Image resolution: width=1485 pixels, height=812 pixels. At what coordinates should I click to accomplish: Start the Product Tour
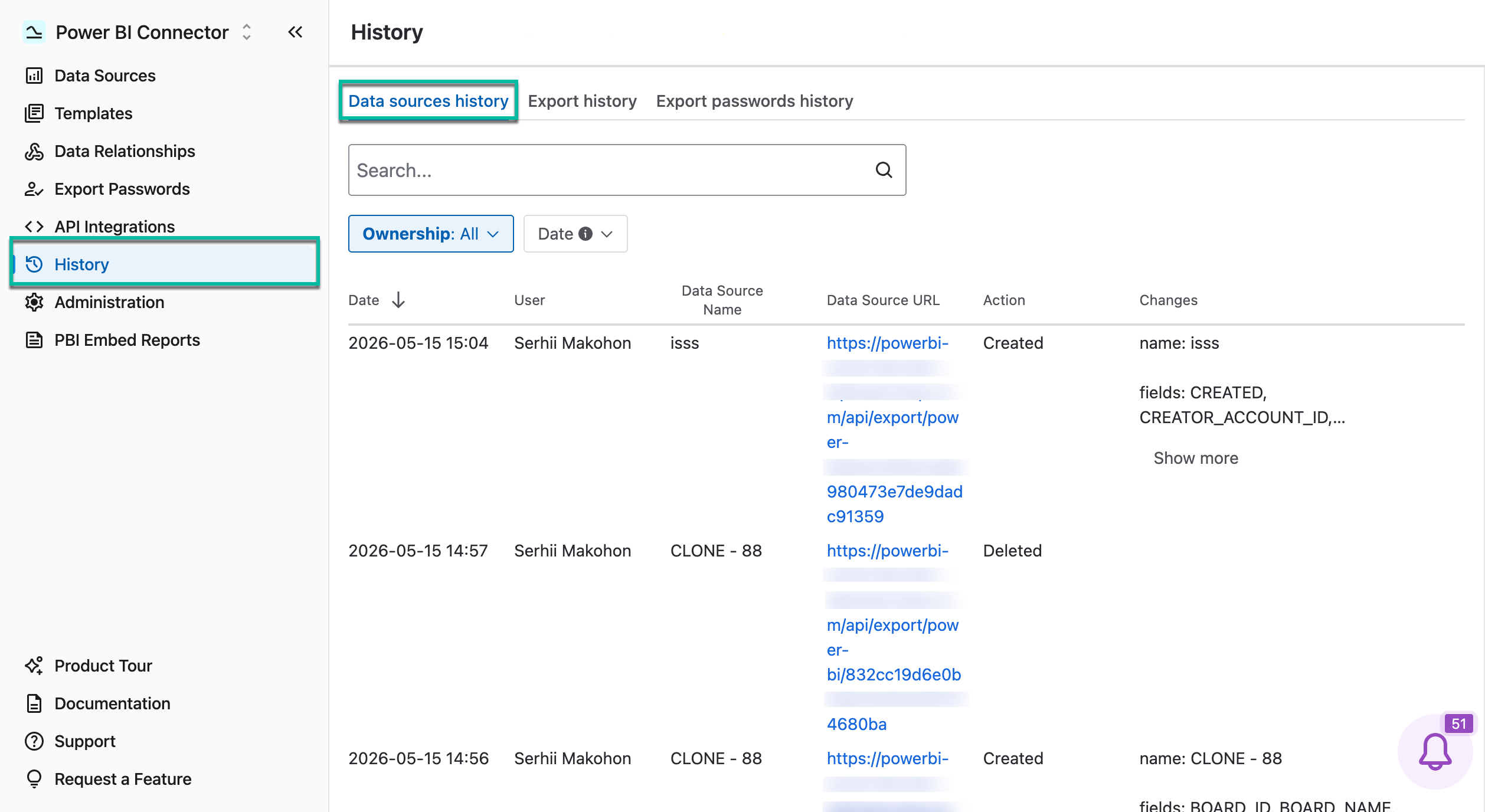pos(103,666)
